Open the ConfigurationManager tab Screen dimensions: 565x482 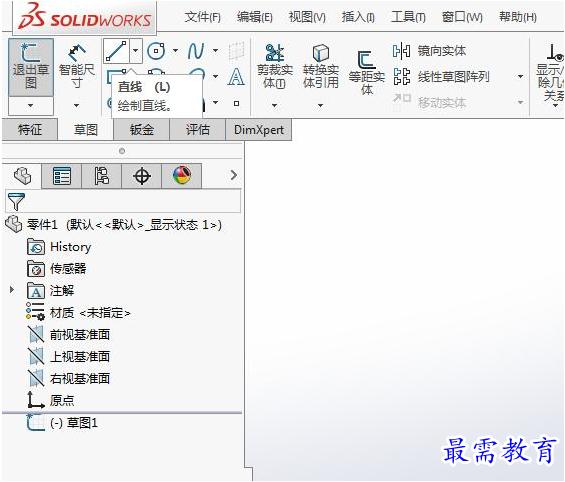click(102, 176)
